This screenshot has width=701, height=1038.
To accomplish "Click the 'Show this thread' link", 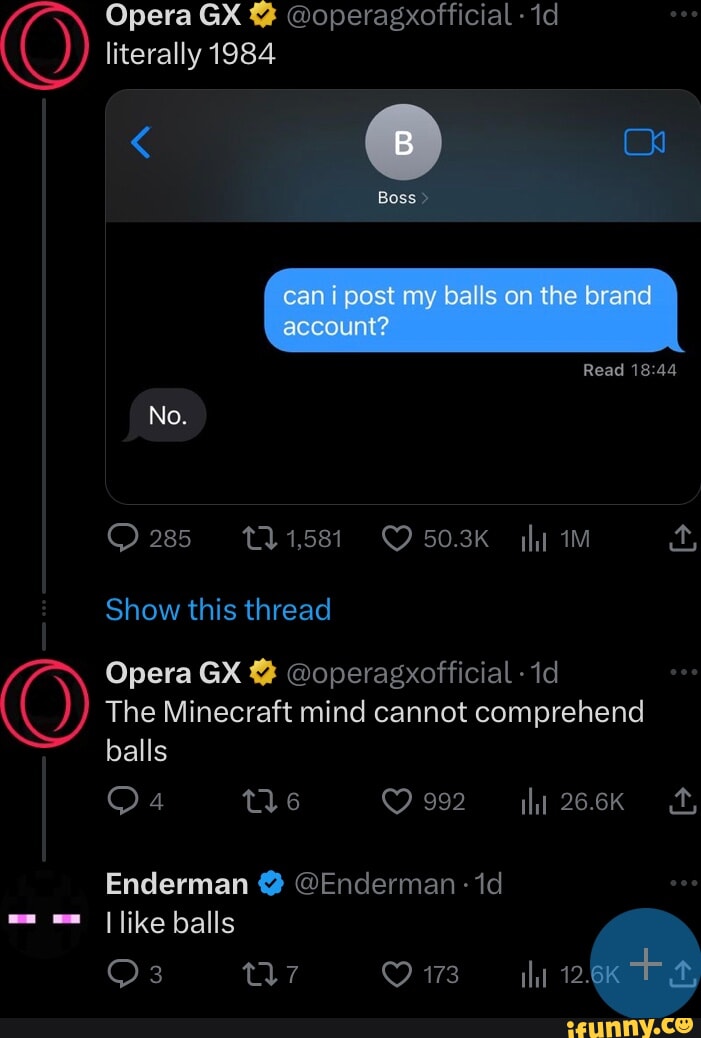I will click(x=218, y=609).
